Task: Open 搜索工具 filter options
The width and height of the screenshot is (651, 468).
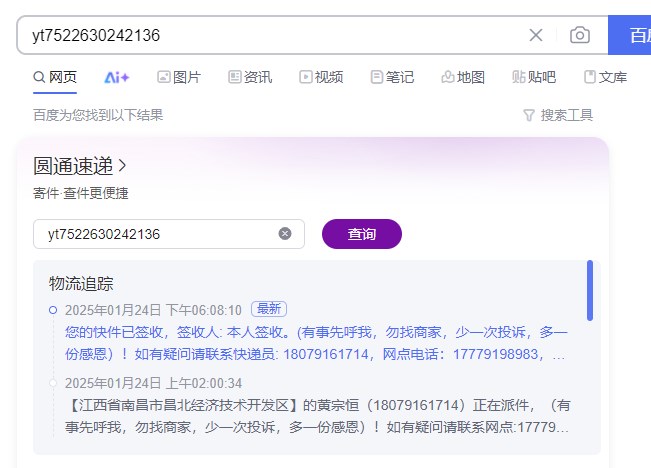Action: point(558,115)
